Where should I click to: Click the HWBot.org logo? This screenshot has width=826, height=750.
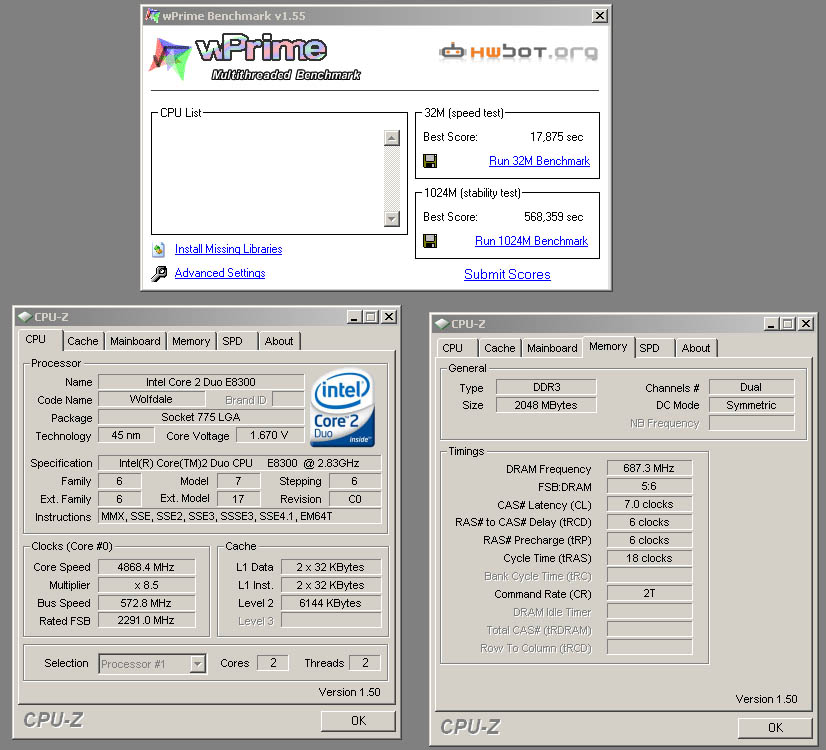tap(518, 52)
